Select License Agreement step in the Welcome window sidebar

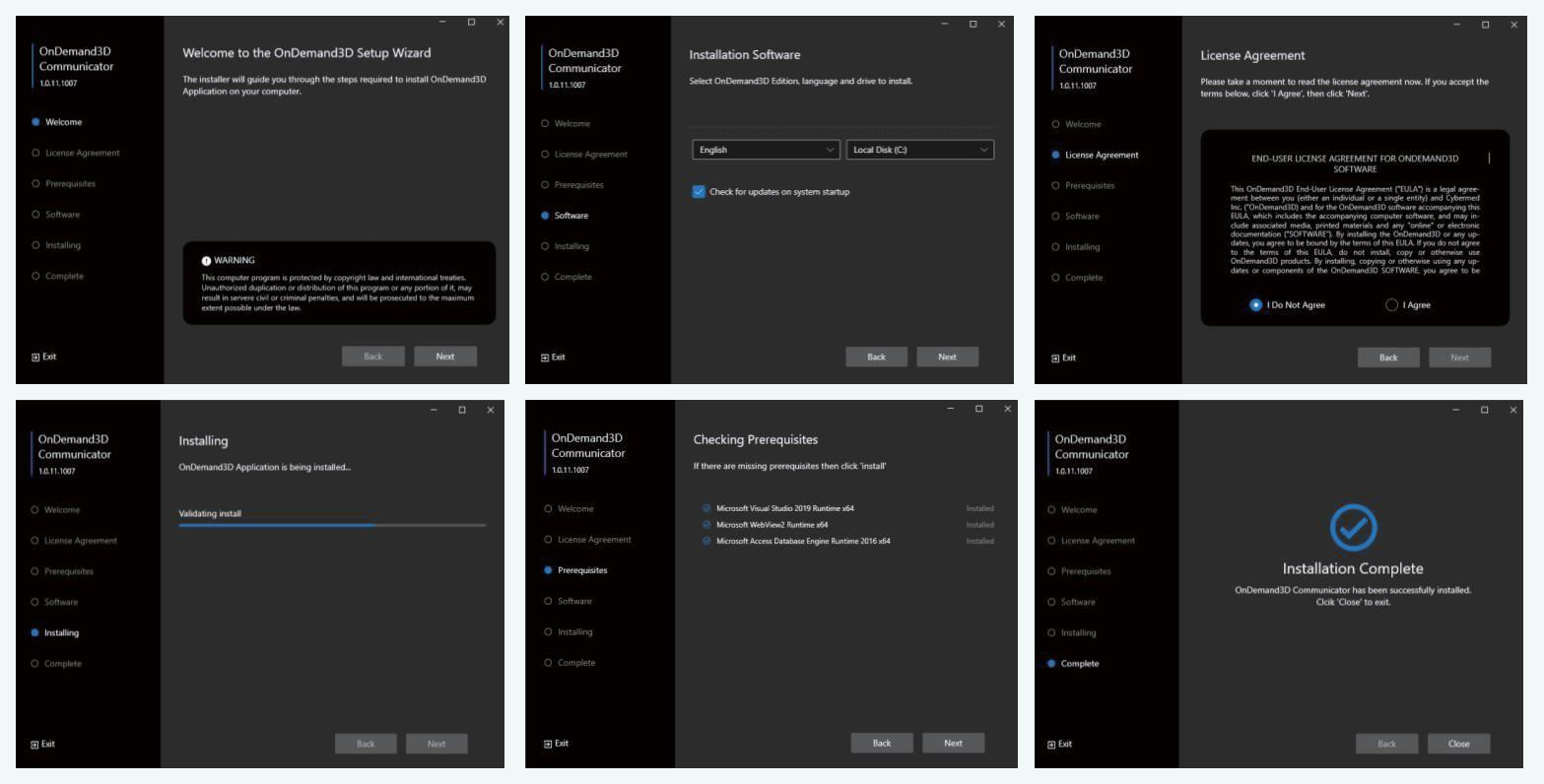pos(76,153)
